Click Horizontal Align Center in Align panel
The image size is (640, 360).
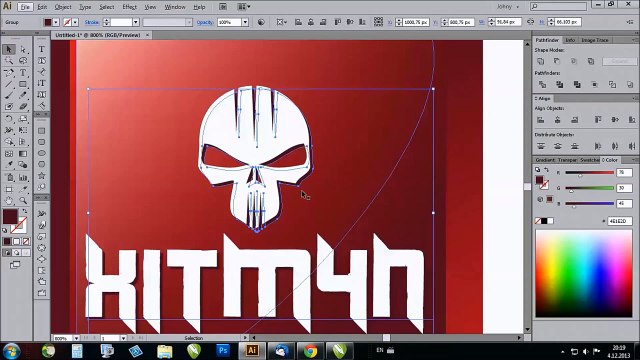[558, 120]
